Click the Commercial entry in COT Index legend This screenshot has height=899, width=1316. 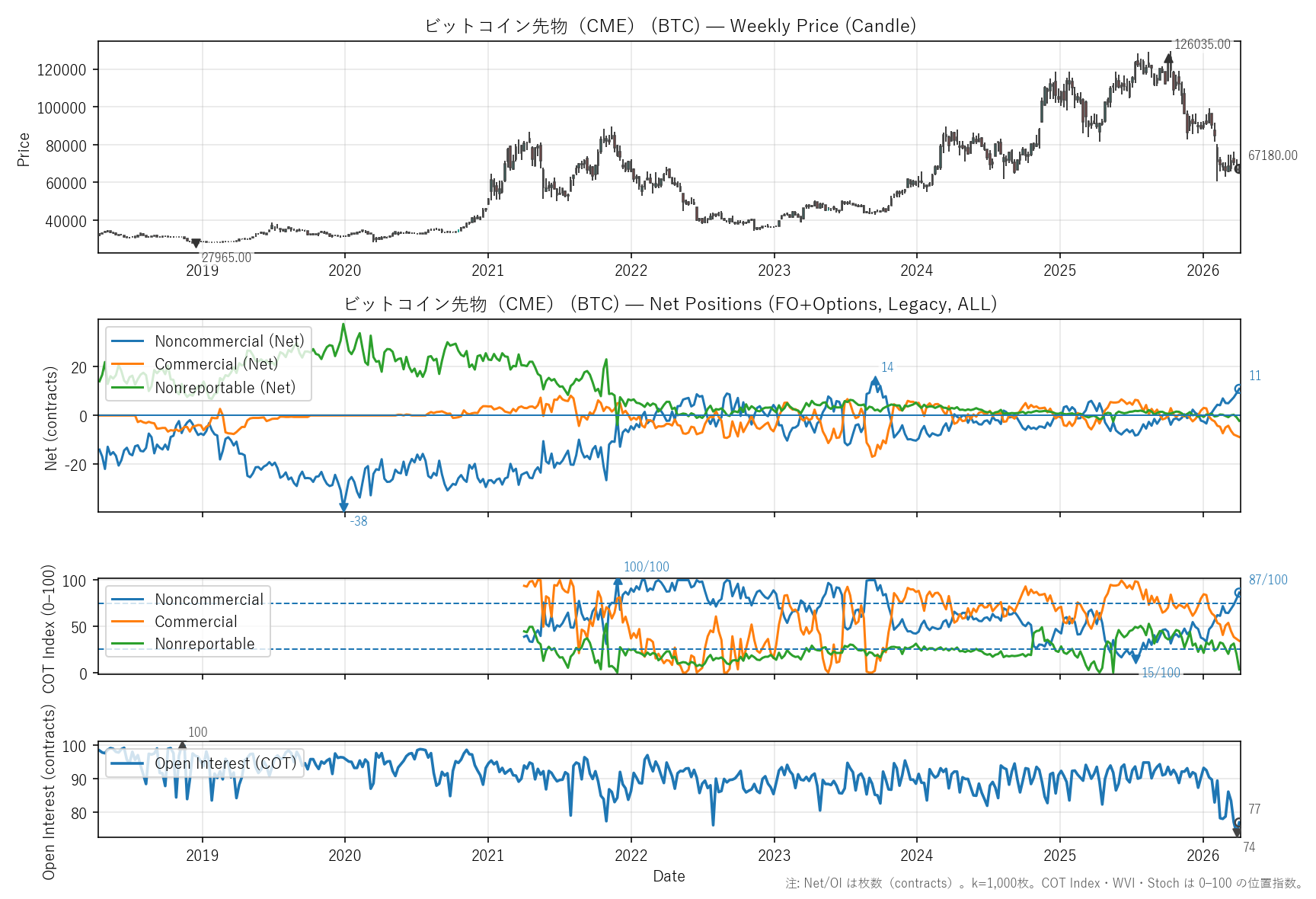[x=196, y=622]
